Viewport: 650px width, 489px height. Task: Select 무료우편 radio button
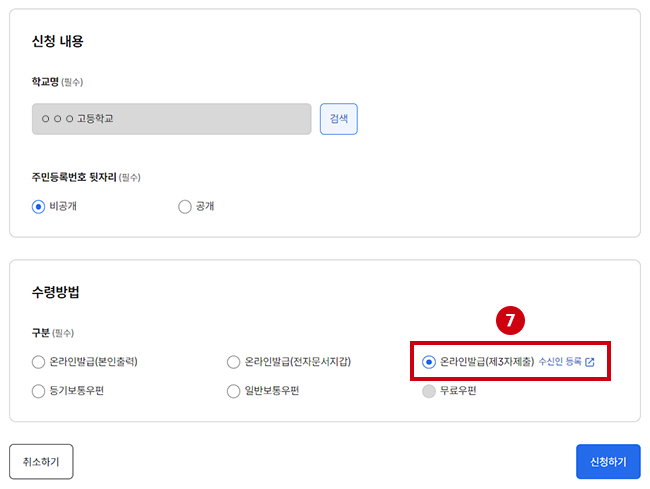tap(429, 391)
